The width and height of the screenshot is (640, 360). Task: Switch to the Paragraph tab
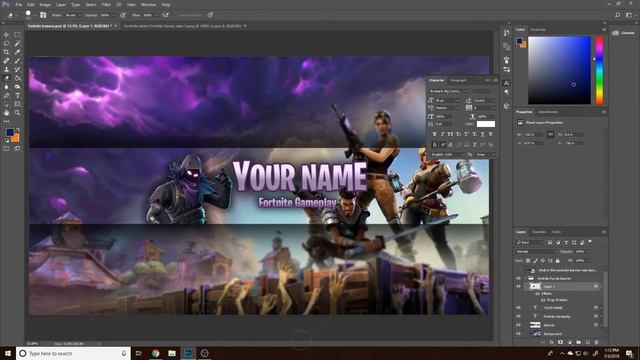click(x=458, y=80)
